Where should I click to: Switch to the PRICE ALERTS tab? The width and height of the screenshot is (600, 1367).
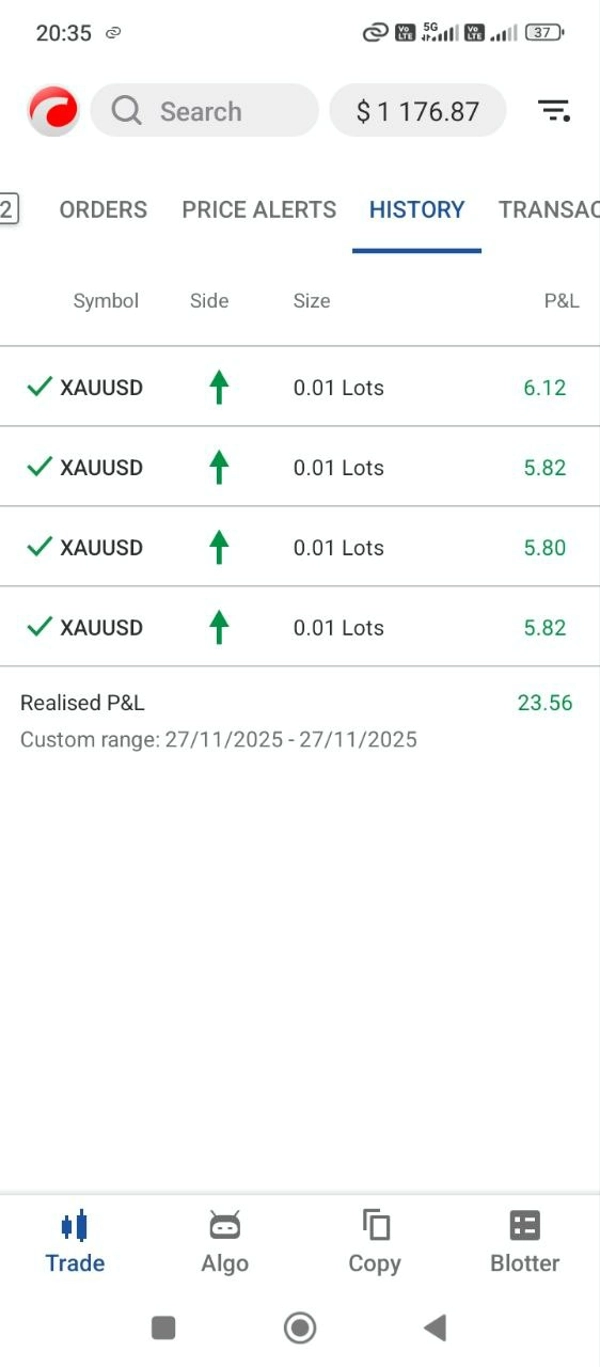[x=259, y=210]
